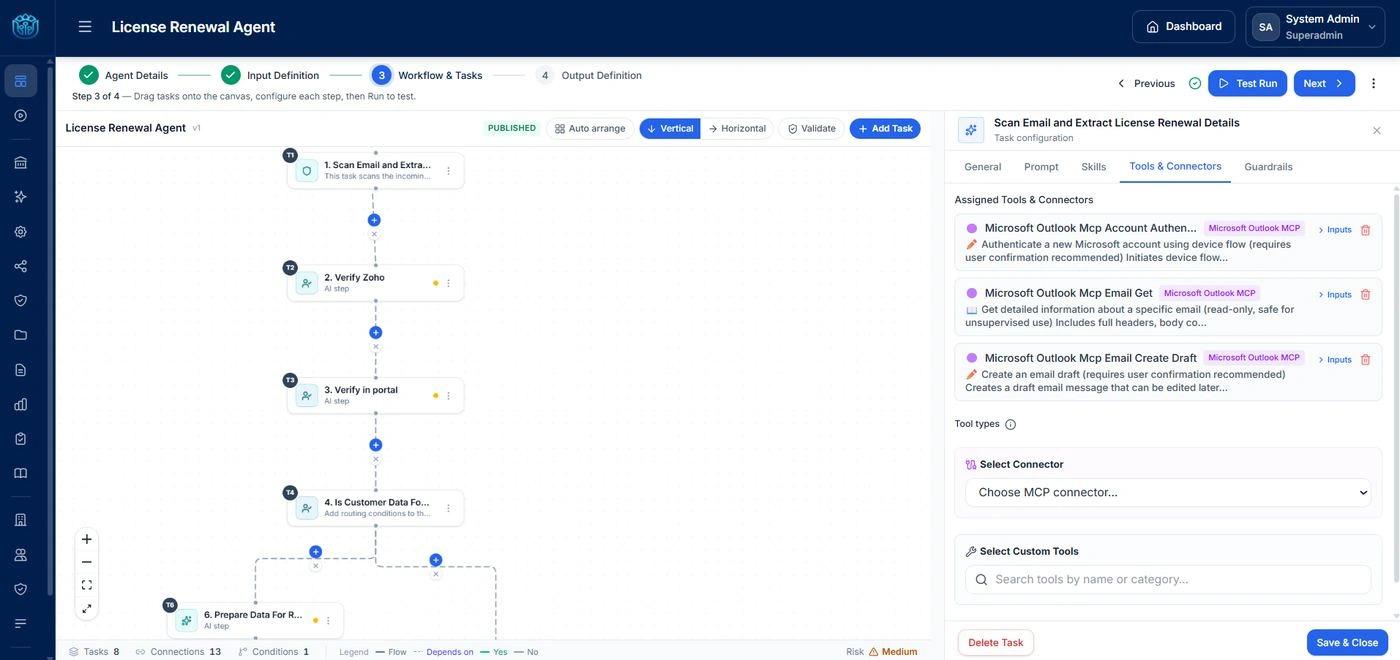Click the fit-to-screen canvas icon
This screenshot has width=1400, height=660.
[87, 585]
